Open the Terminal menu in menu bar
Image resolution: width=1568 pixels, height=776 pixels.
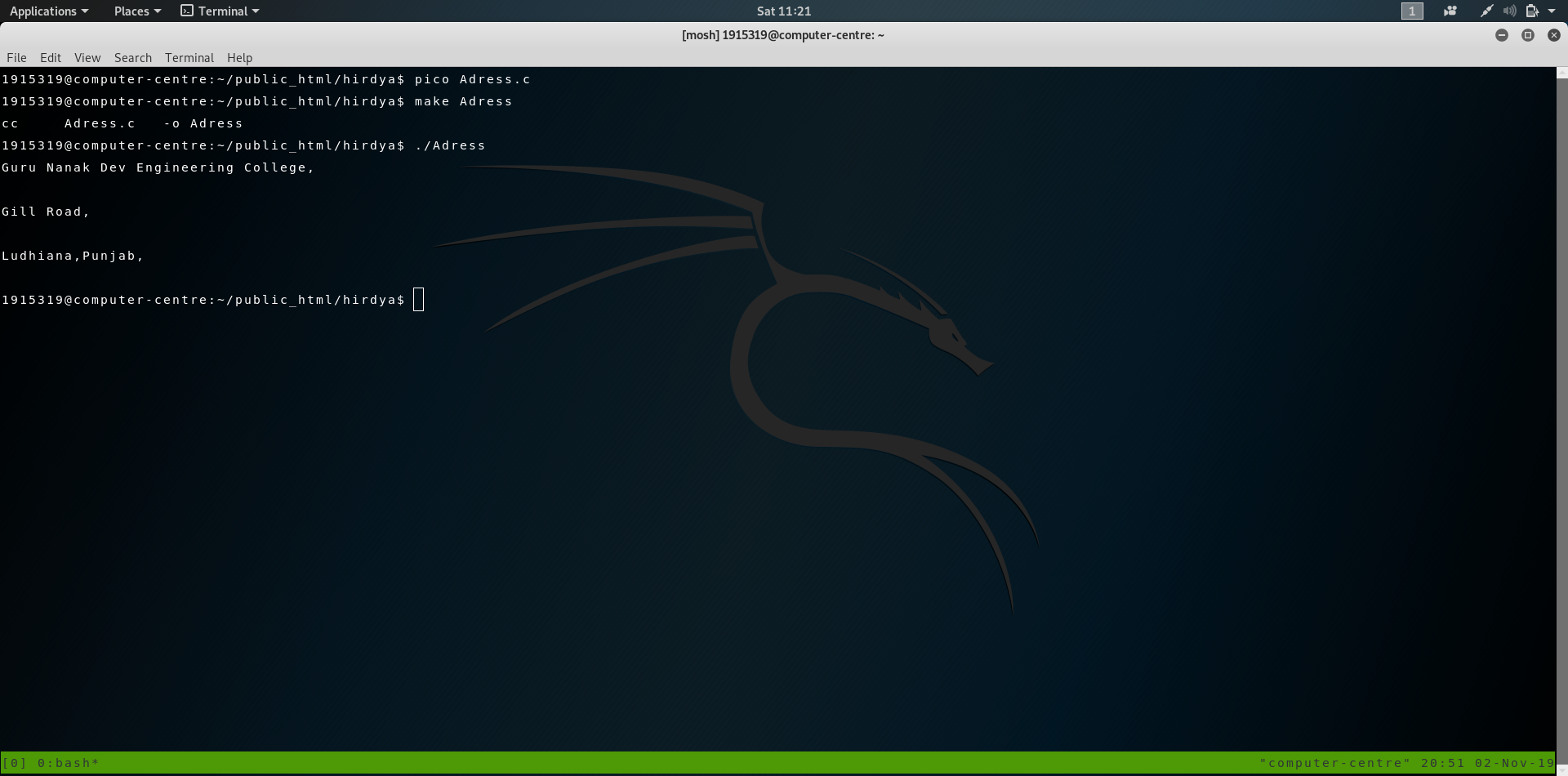(x=189, y=57)
